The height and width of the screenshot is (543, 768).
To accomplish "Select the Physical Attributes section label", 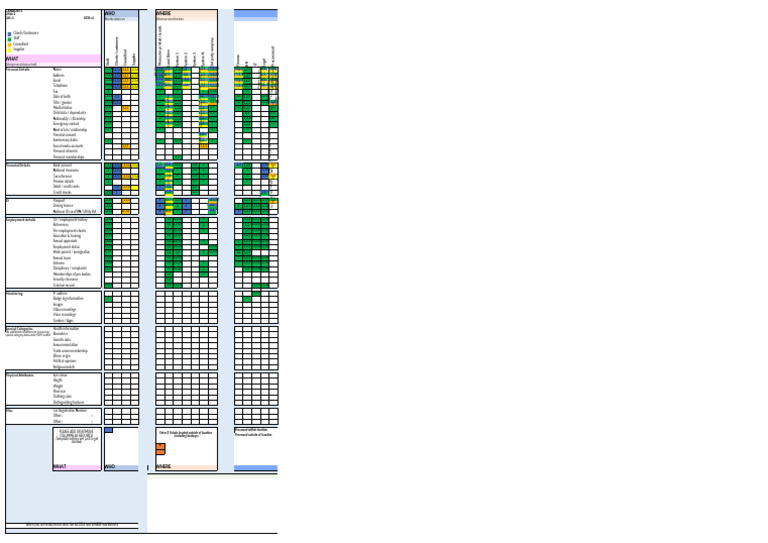I will [x=20, y=375].
